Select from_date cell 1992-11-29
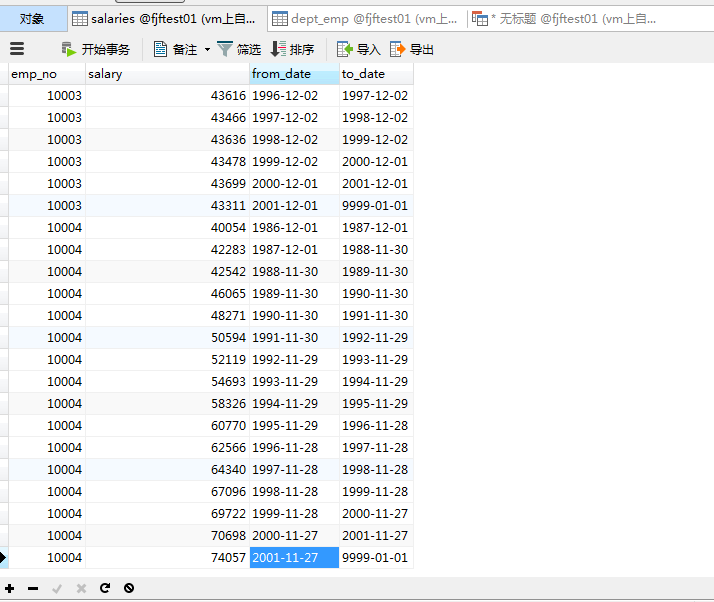 [x=294, y=360]
